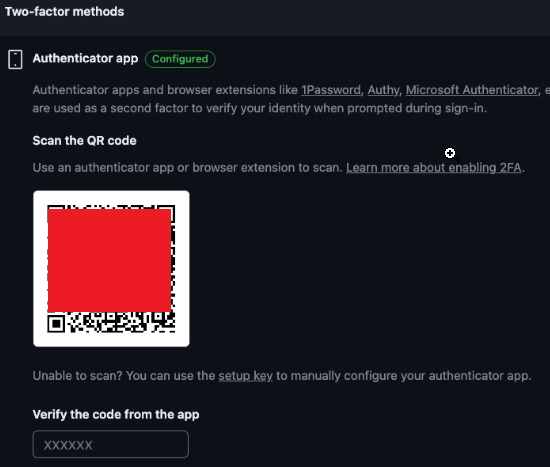Click the magnifier zoom cursor icon
This screenshot has width=550, height=467.
click(x=451, y=154)
